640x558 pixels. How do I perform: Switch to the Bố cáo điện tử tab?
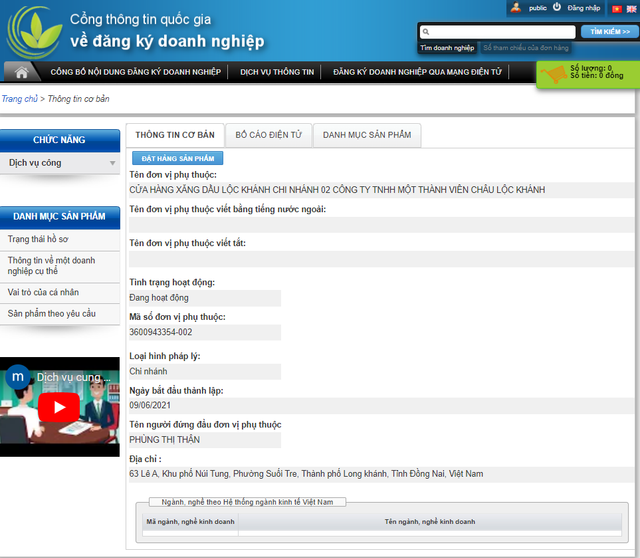click(268, 134)
